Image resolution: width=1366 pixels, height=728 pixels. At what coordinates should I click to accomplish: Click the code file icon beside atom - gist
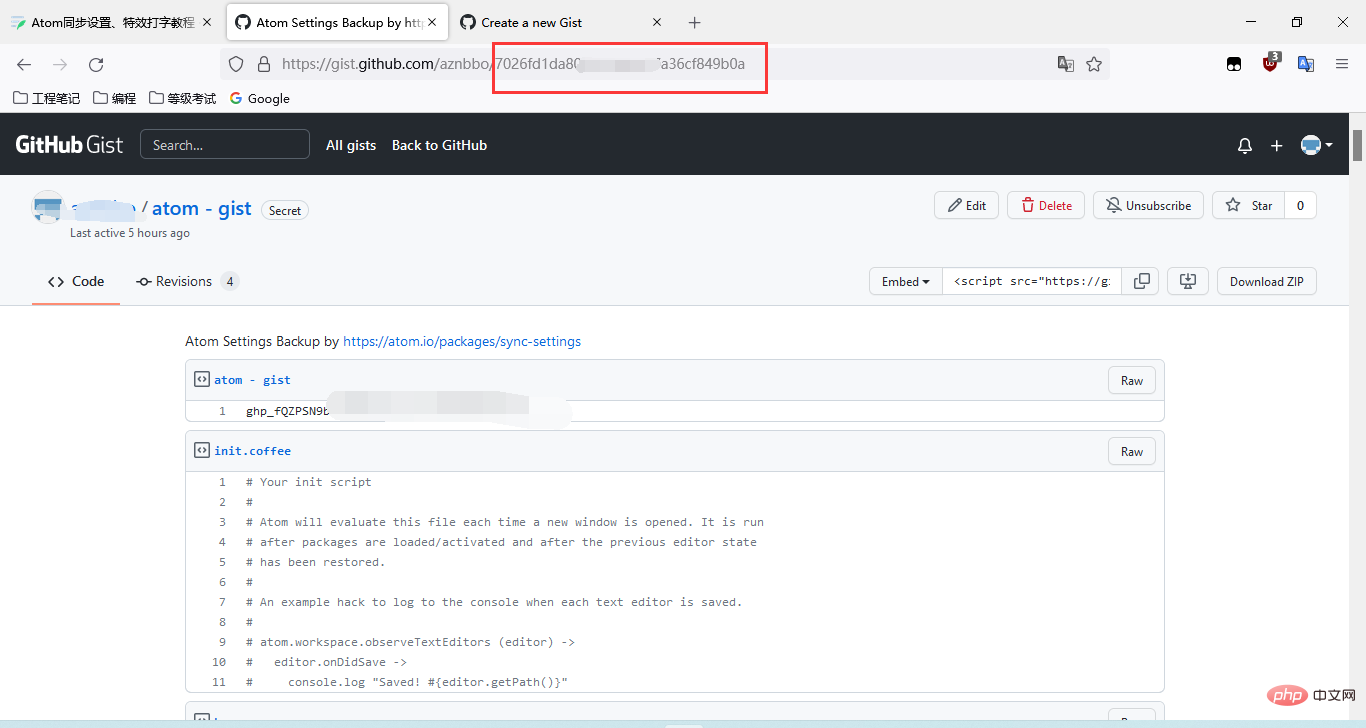pyautogui.click(x=201, y=380)
